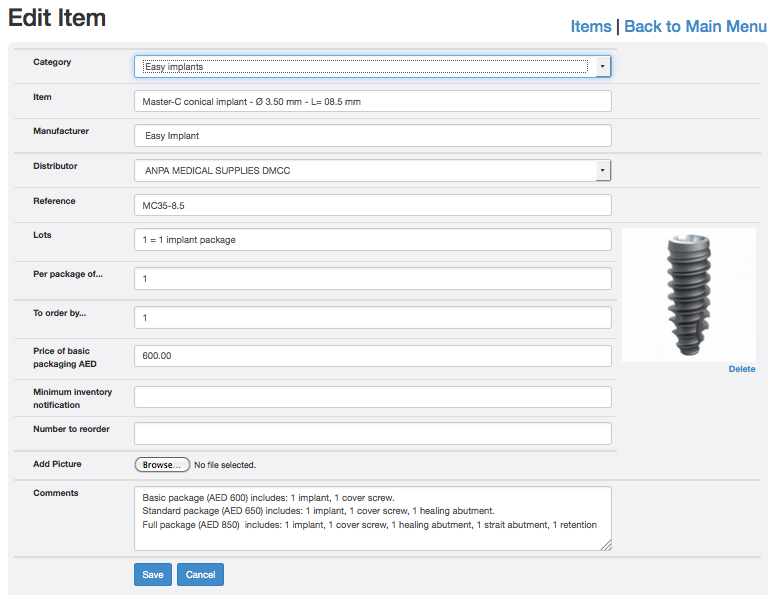Grab the Comments box resize handle
The height and width of the screenshot is (595, 775).
605,545
